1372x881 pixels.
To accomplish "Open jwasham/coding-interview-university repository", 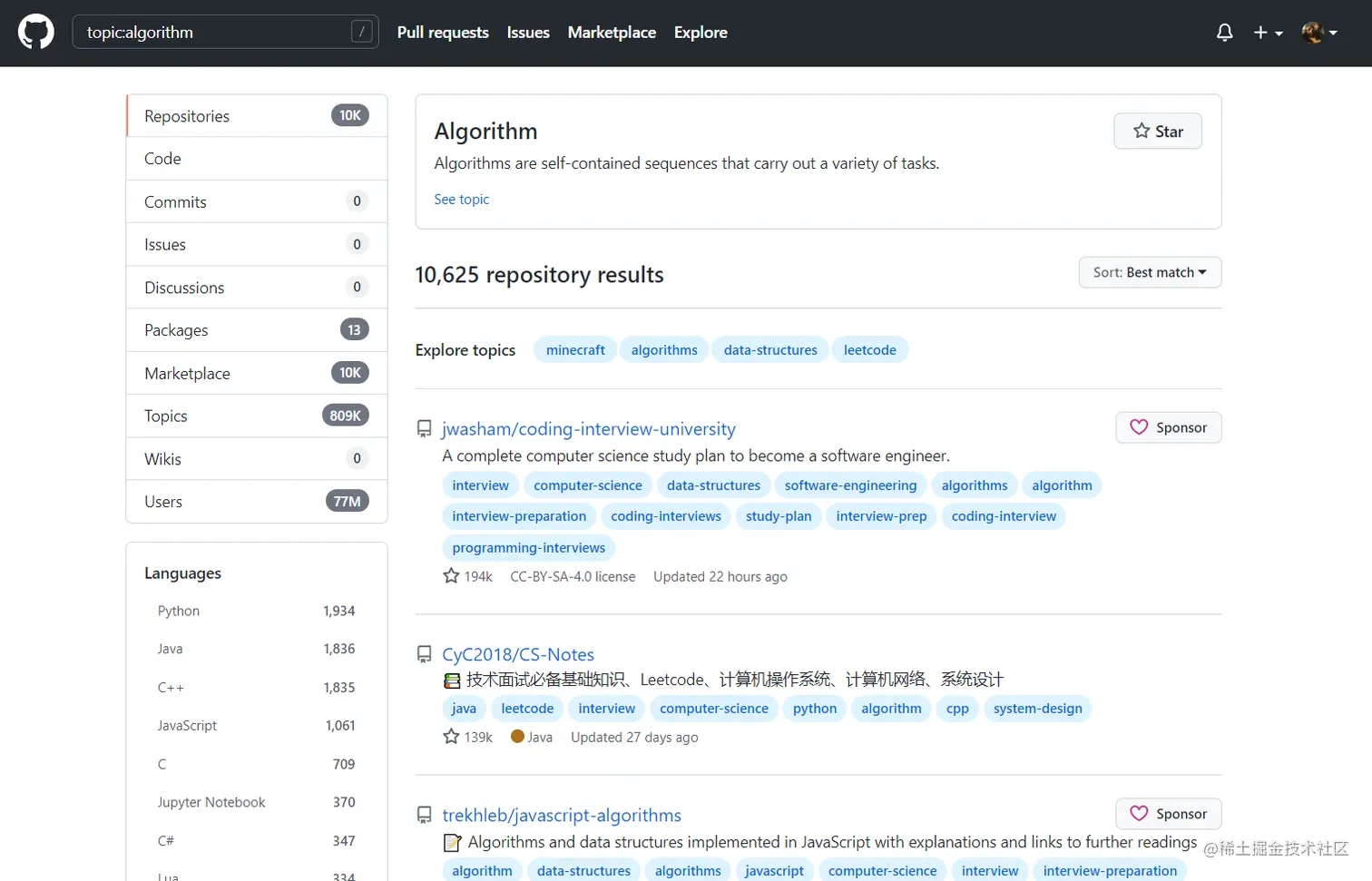I will (589, 428).
